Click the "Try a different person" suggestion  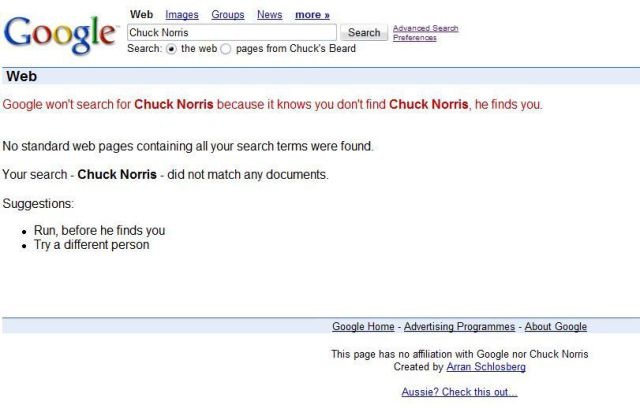(x=91, y=244)
